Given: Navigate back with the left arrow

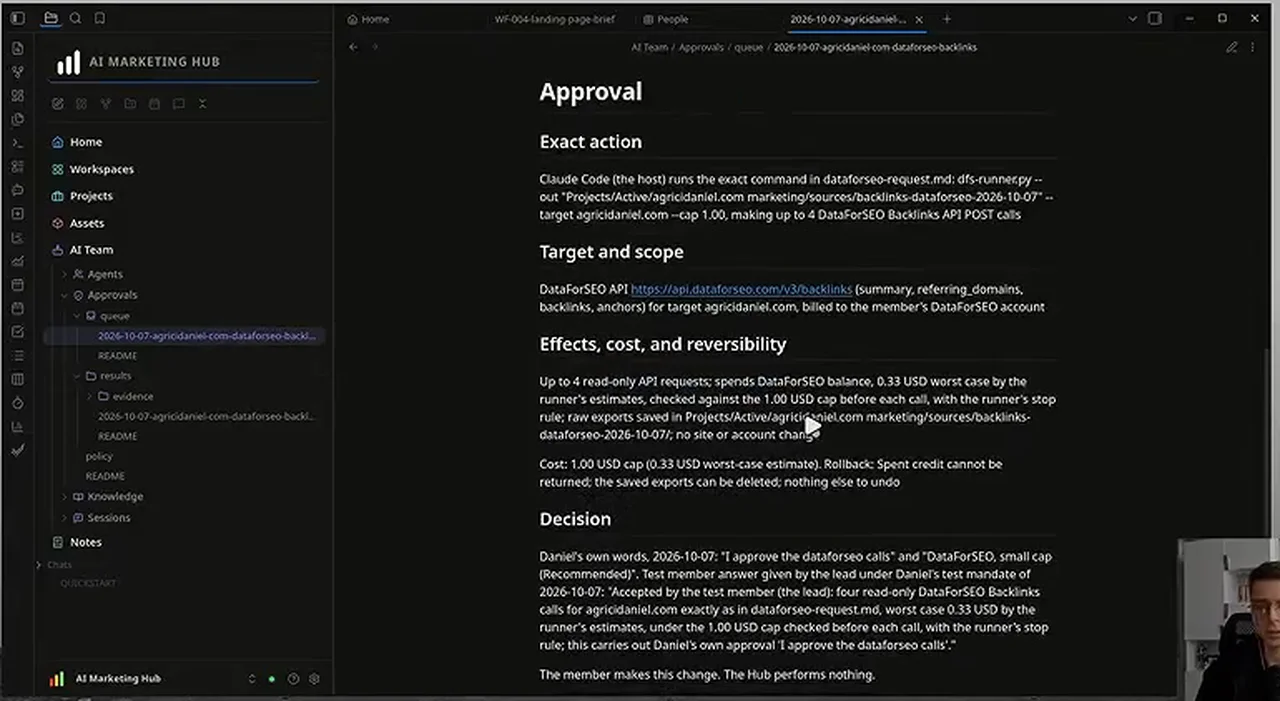Looking at the screenshot, I should coord(353,47).
